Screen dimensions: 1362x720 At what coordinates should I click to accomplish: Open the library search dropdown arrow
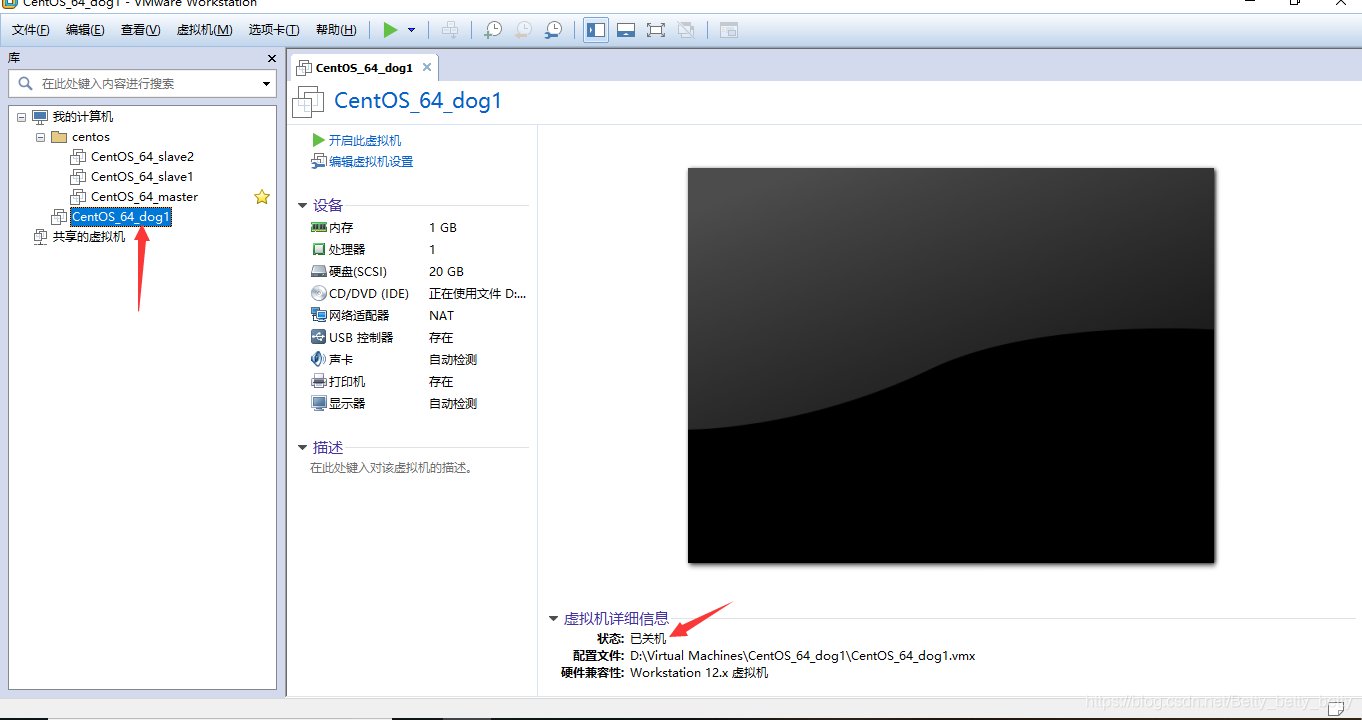tap(267, 84)
